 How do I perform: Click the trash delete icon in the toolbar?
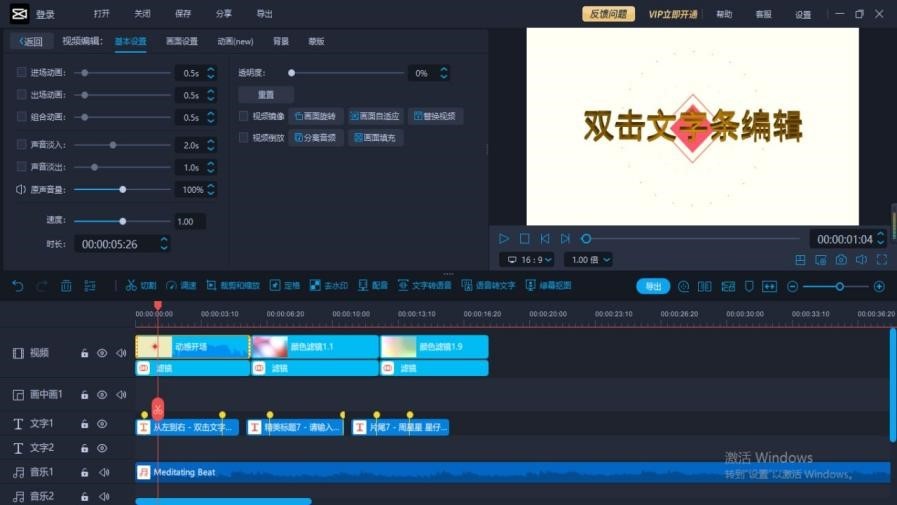[x=66, y=286]
